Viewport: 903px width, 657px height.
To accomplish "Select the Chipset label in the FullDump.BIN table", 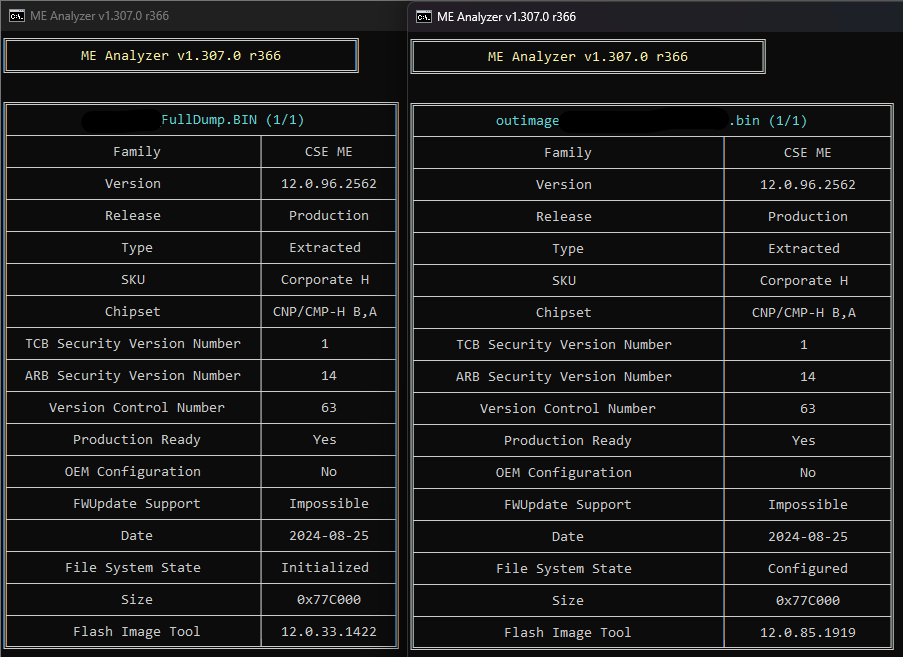I will pyautogui.click(x=132, y=312).
